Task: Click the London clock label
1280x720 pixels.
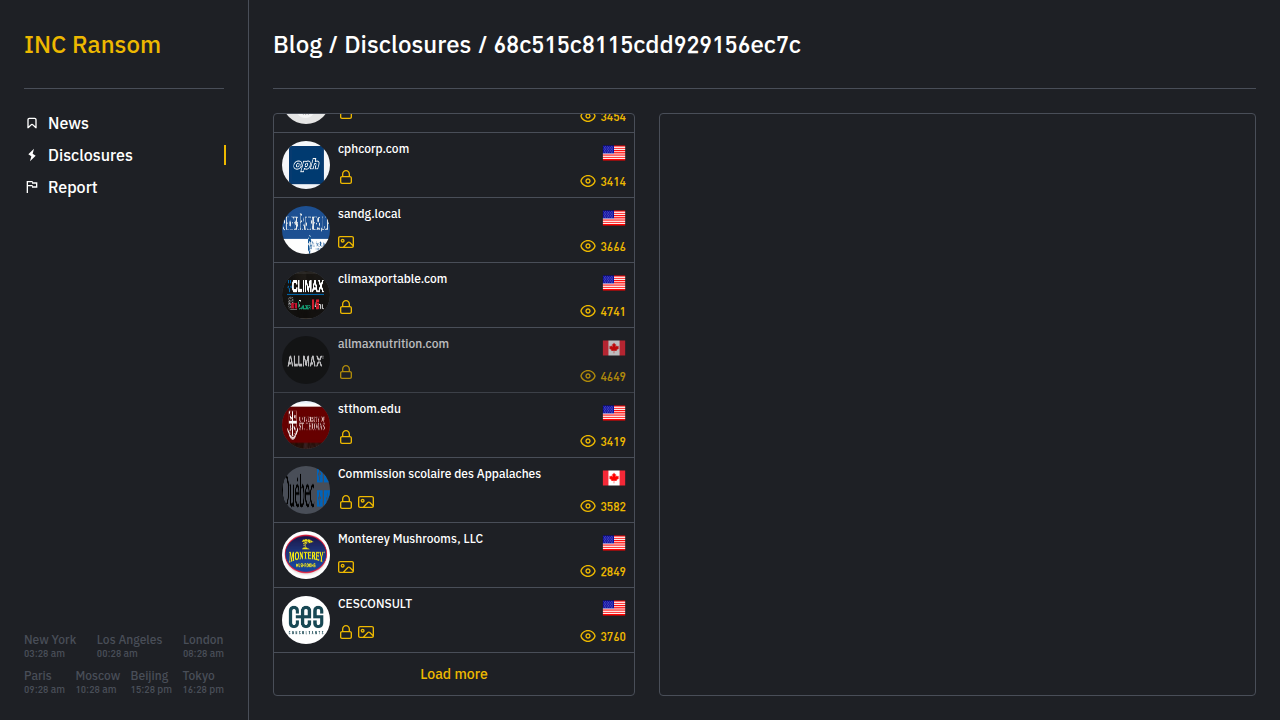Action: point(203,640)
